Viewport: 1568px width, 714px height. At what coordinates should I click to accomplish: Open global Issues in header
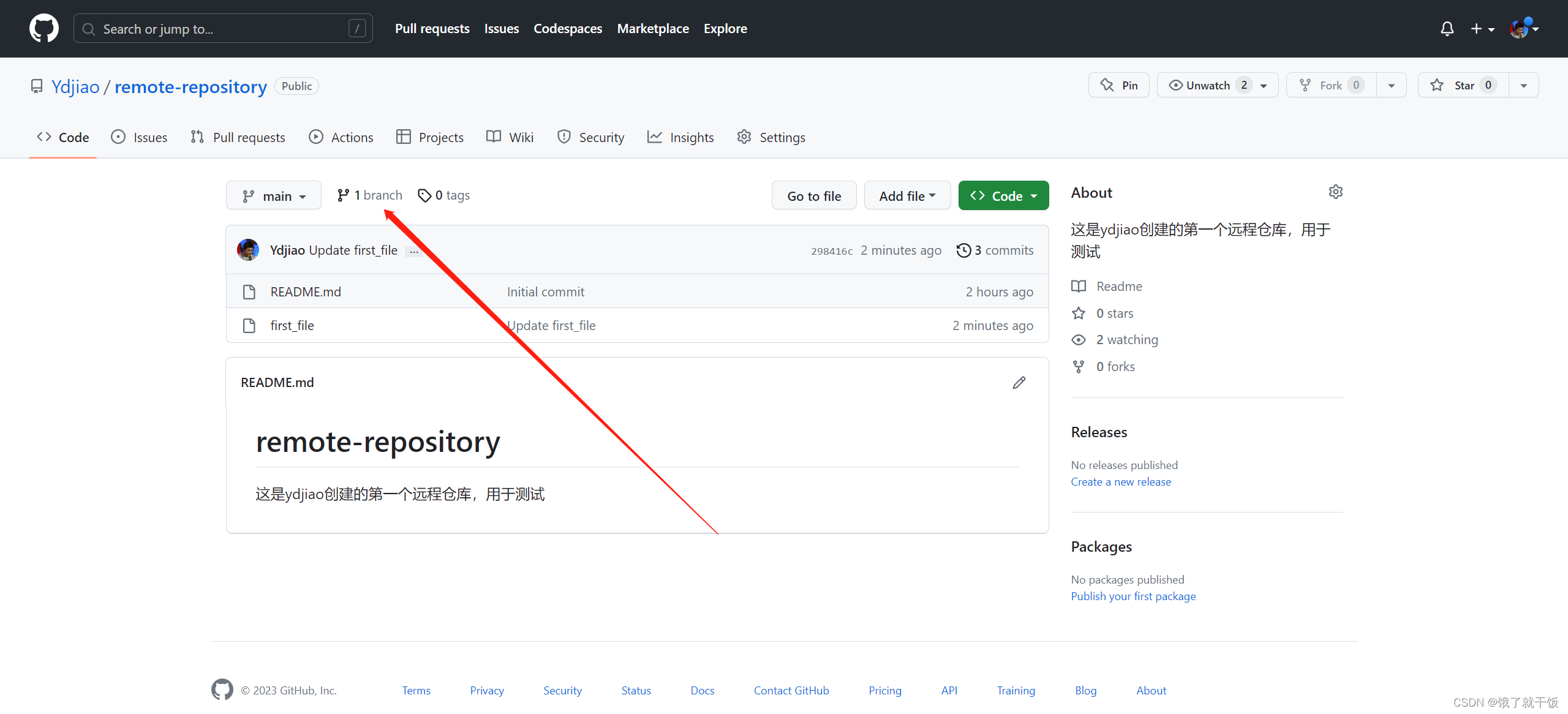[x=501, y=29]
